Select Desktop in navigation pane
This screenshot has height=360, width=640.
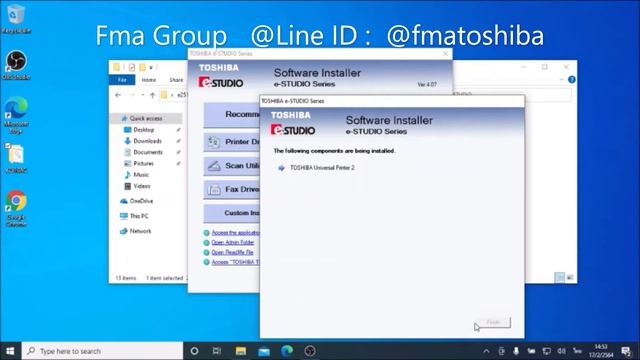(144, 130)
